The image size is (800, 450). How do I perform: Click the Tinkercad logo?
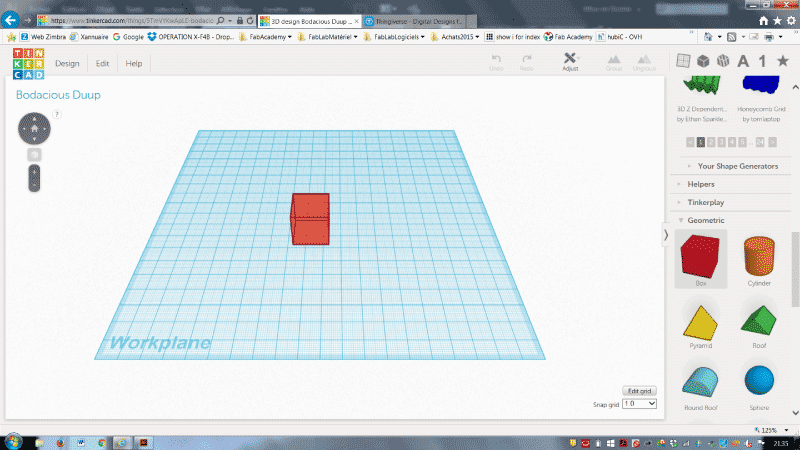point(29,64)
